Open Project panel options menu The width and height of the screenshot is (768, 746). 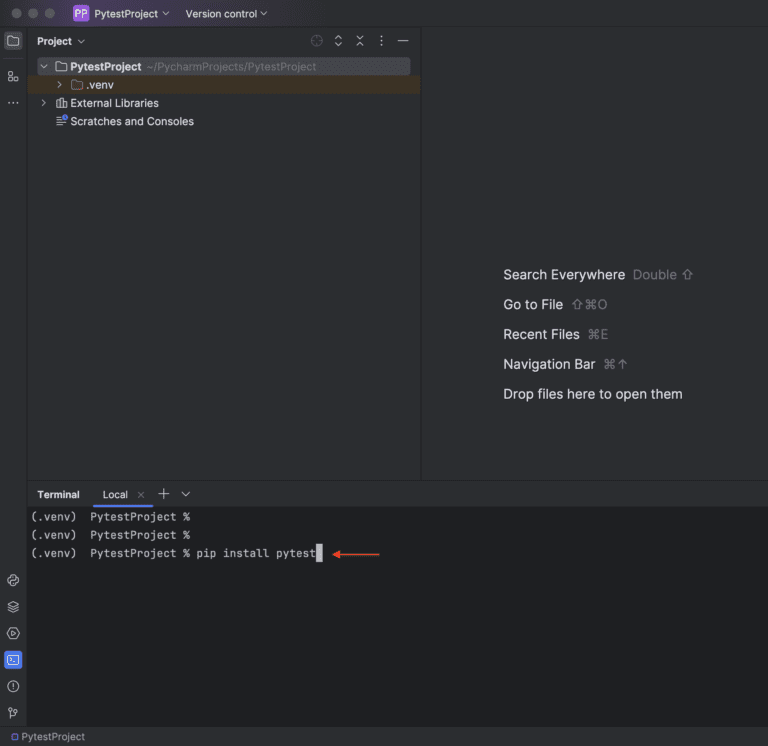click(381, 41)
